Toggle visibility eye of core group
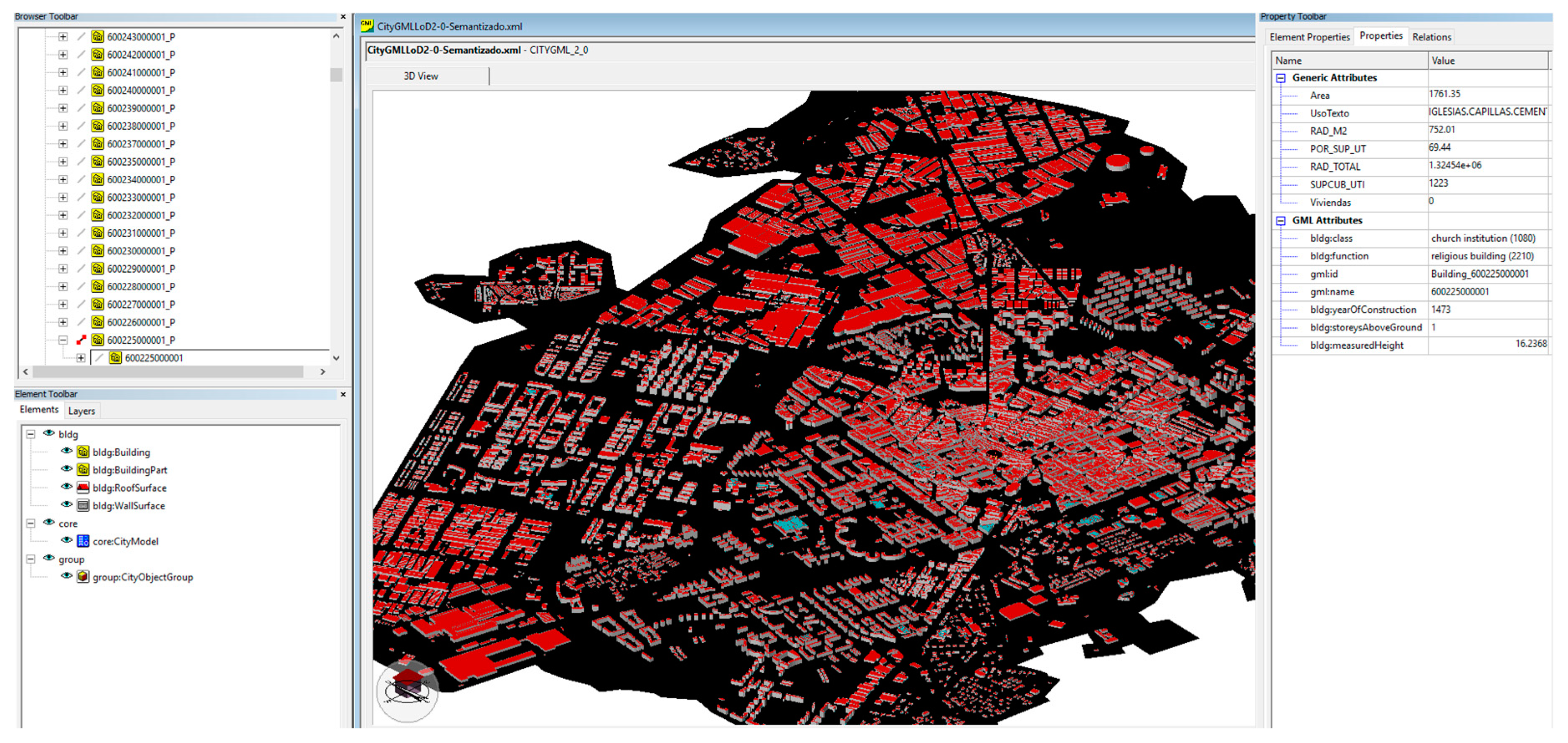 [49, 522]
